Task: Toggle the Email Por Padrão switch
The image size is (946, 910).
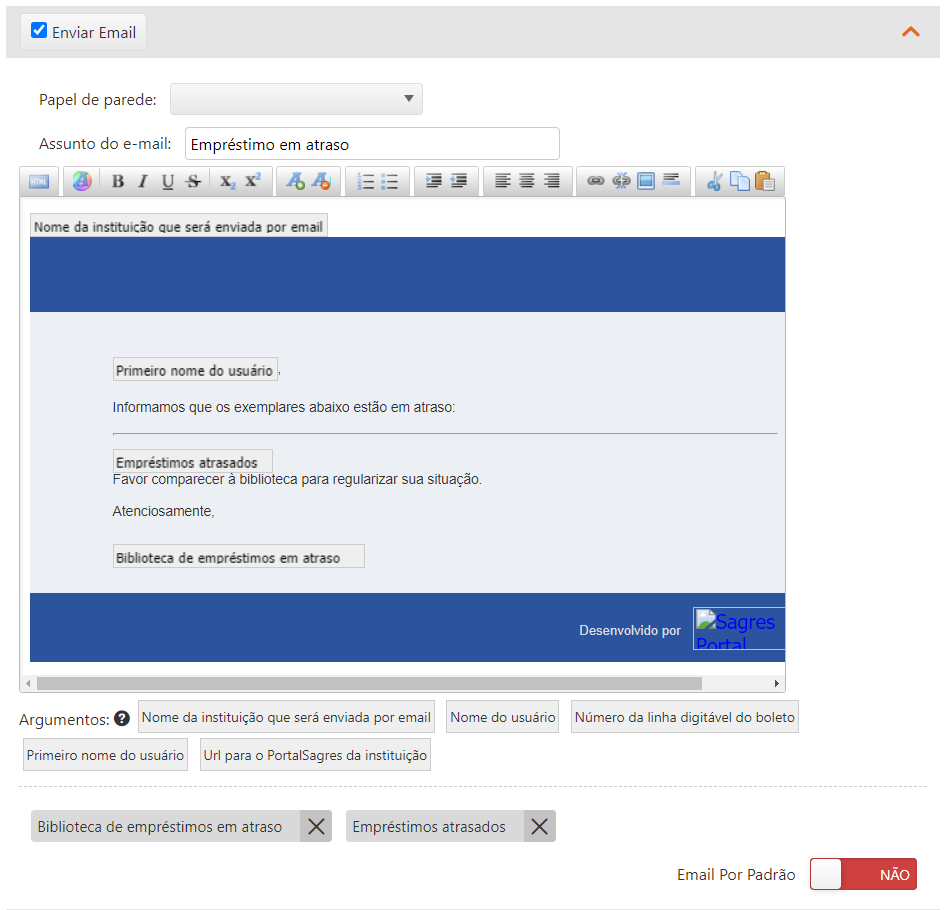Action: pyautogui.click(x=863, y=874)
